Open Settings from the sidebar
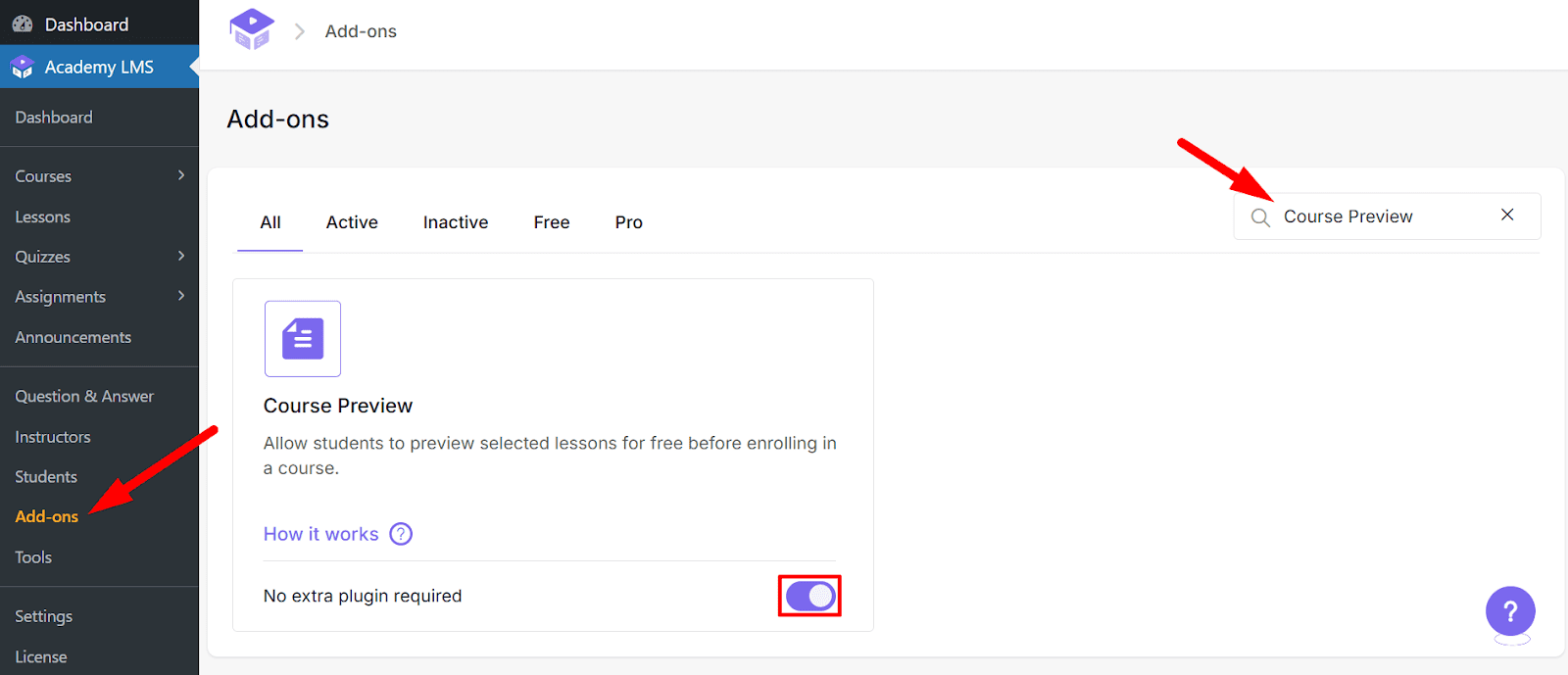The image size is (1568, 675). pos(43,615)
